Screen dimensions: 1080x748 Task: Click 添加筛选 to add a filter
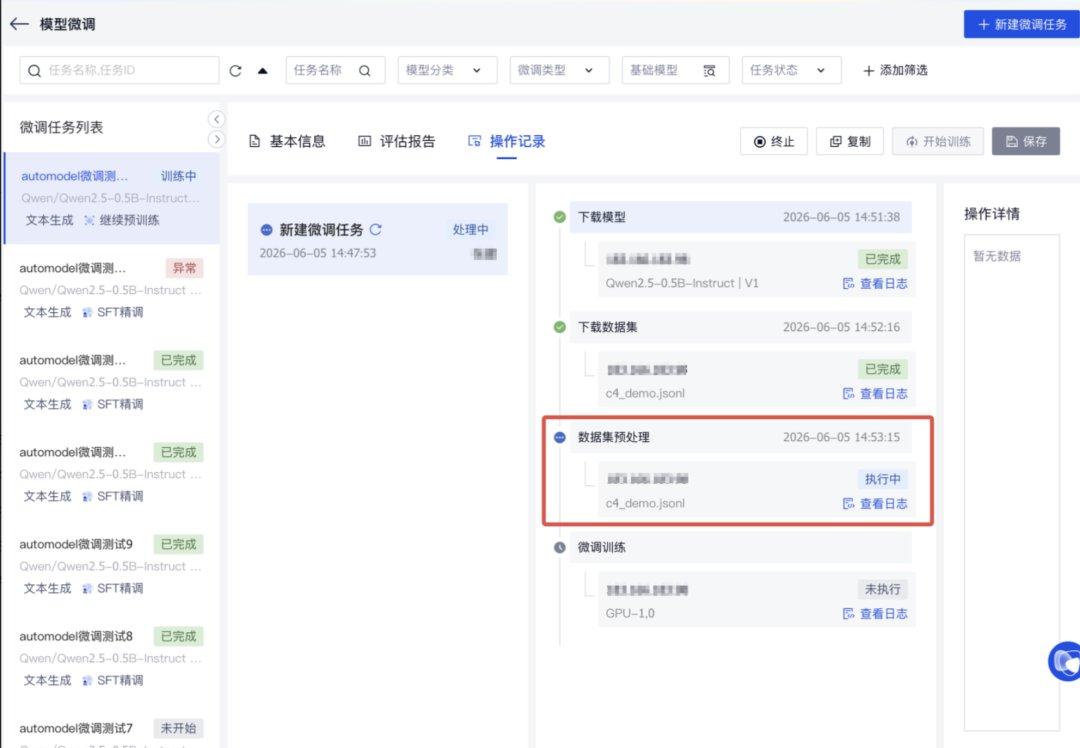[895, 70]
